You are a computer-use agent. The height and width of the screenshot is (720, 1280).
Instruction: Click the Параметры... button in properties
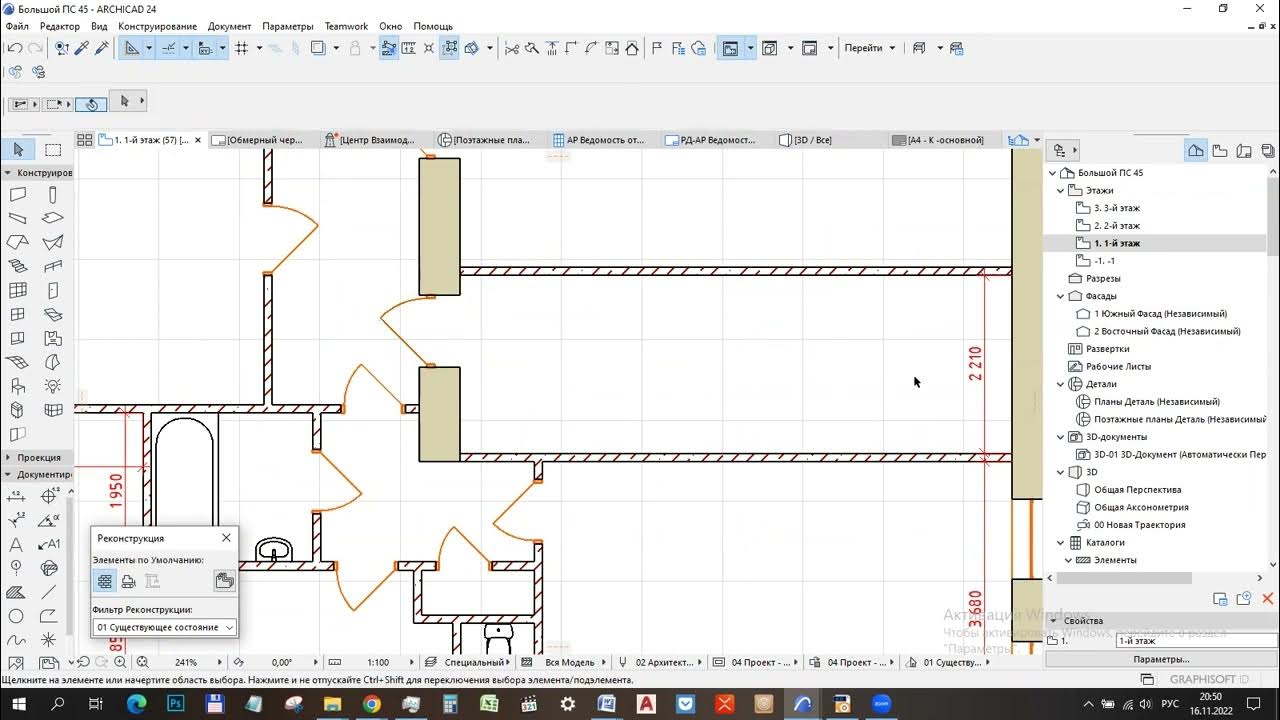(x=1161, y=659)
